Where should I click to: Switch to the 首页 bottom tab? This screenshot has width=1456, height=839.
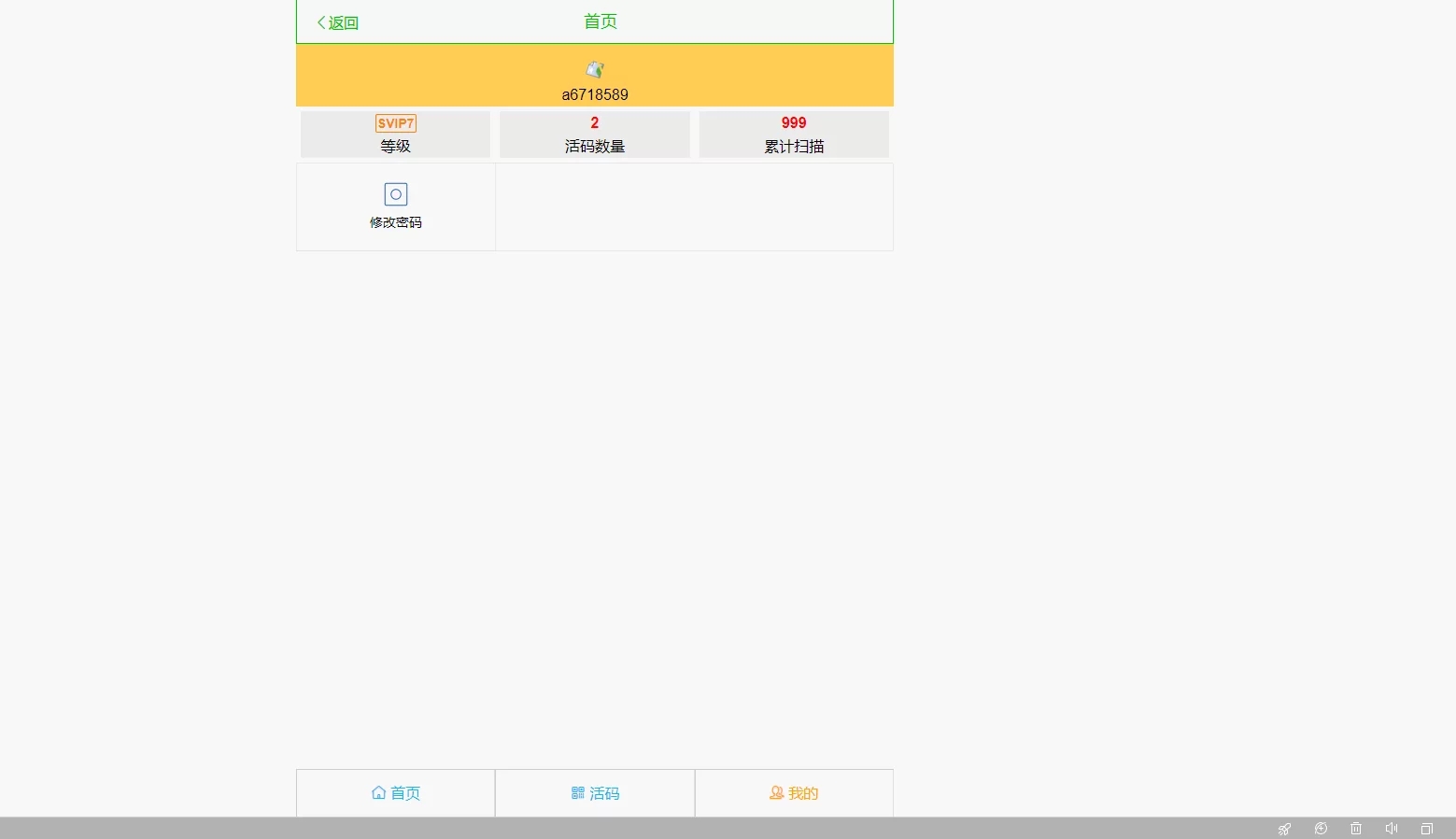(x=396, y=793)
